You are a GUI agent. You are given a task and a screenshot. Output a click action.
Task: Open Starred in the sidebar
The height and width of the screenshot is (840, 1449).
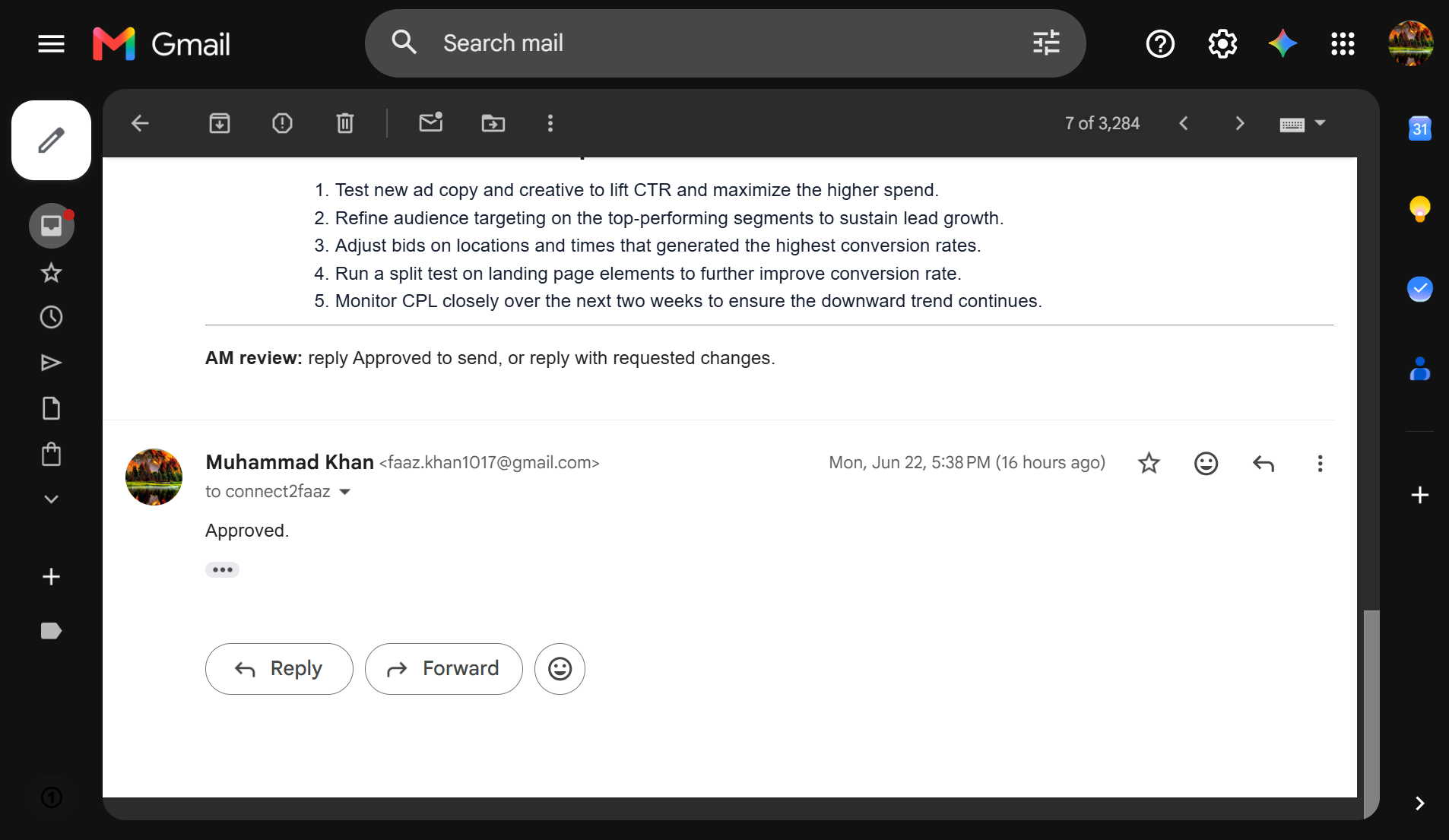tap(51, 272)
